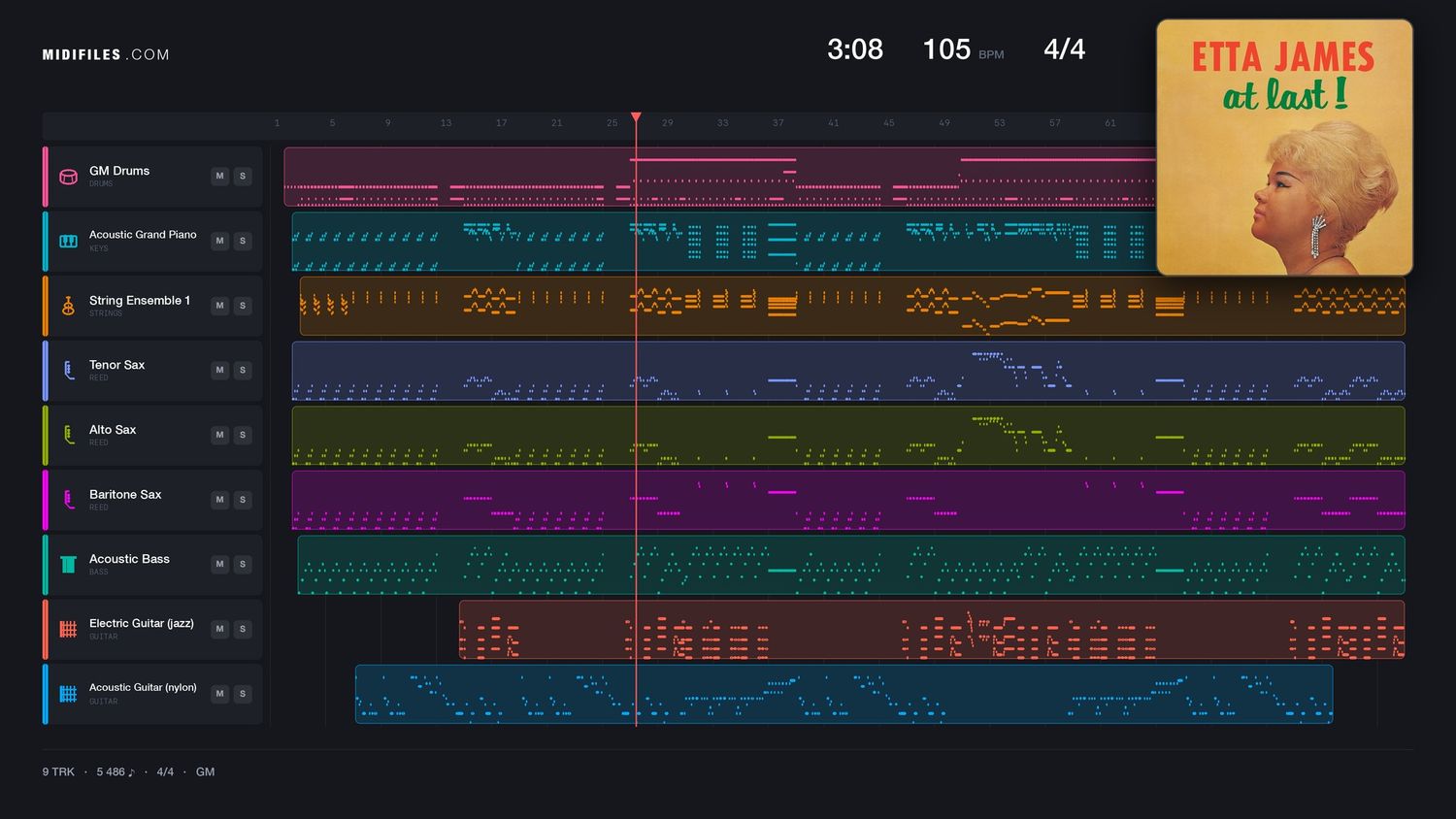This screenshot has width=1456, height=819.
Task: Mute the Alto Sax track
Action: [x=219, y=435]
